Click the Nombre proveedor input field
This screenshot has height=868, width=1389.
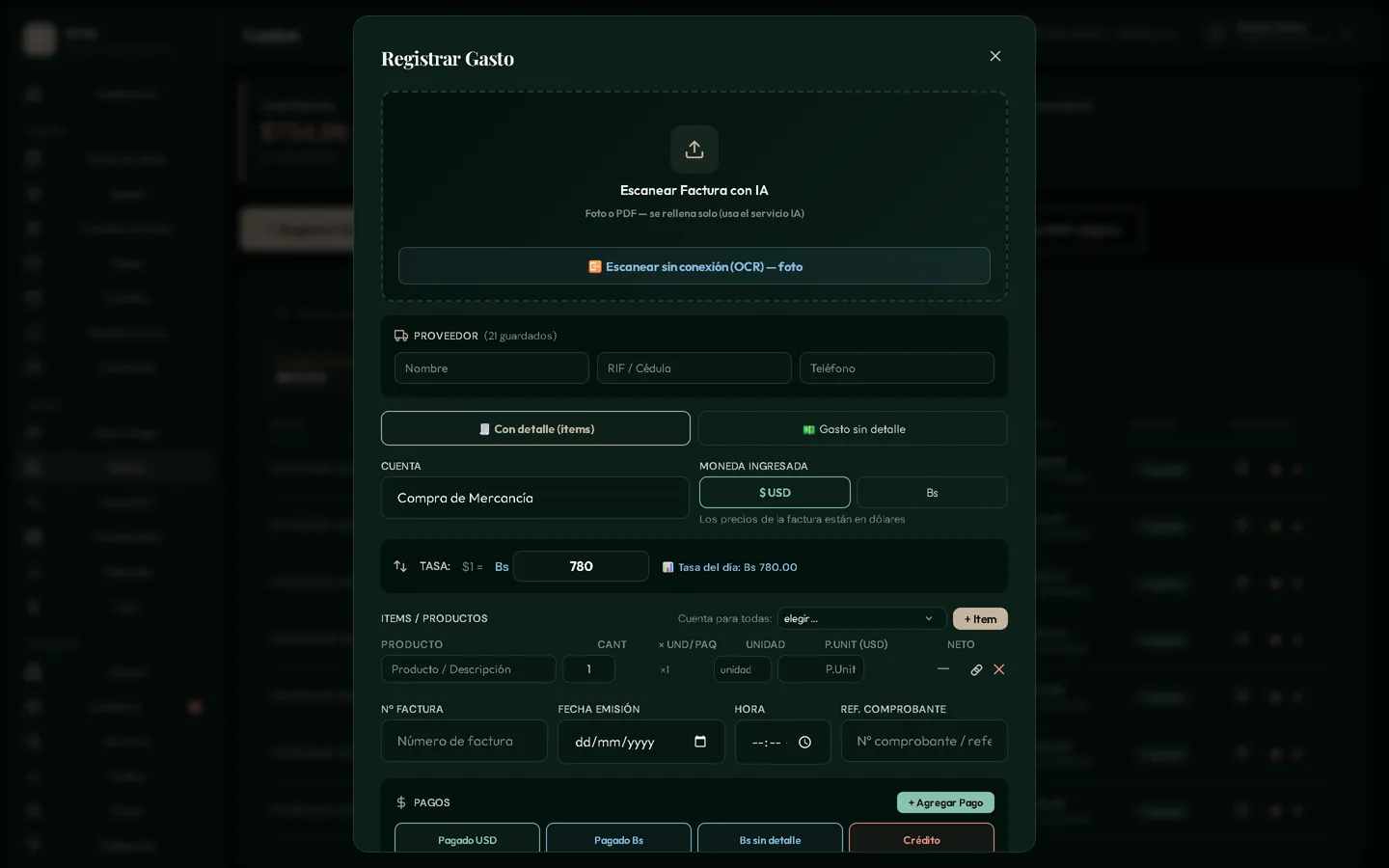point(492,367)
